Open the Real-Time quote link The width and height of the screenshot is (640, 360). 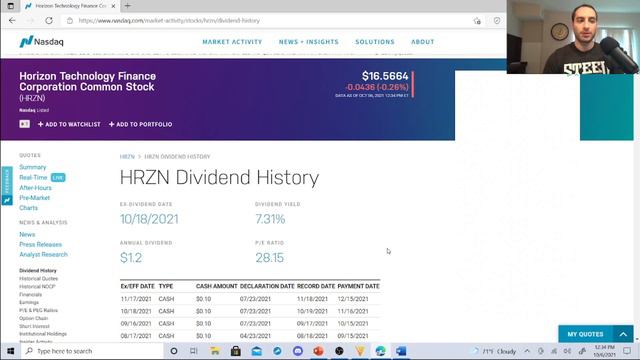click(x=33, y=177)
